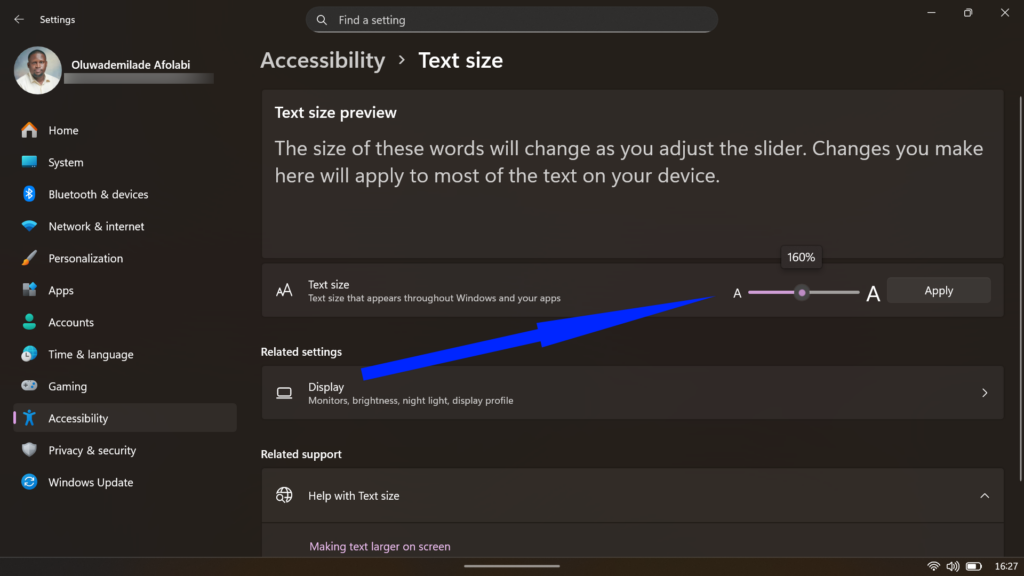
Task: Expand the Display related settings entry
Action: point(632,392)
